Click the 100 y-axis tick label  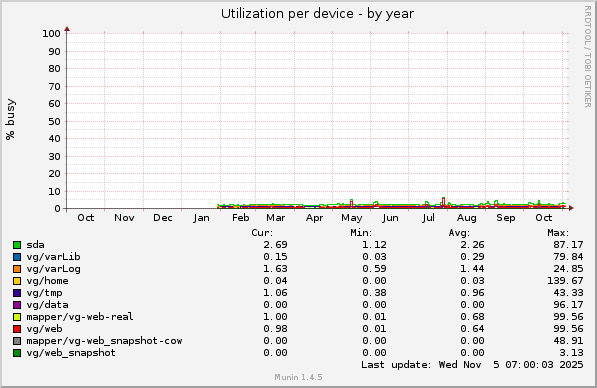tap(51, 34)
